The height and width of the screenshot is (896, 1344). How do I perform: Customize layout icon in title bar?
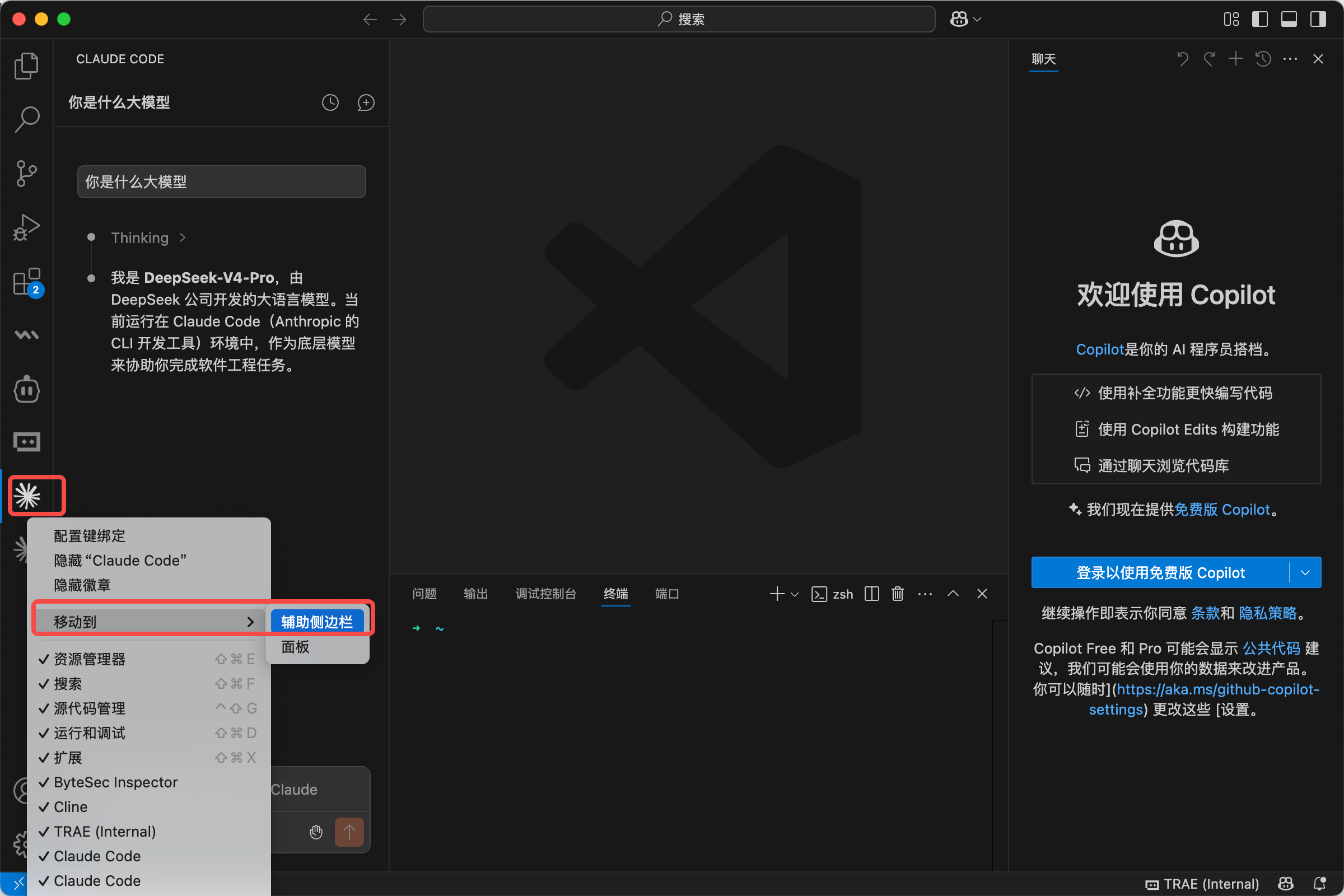point(1231,20)
